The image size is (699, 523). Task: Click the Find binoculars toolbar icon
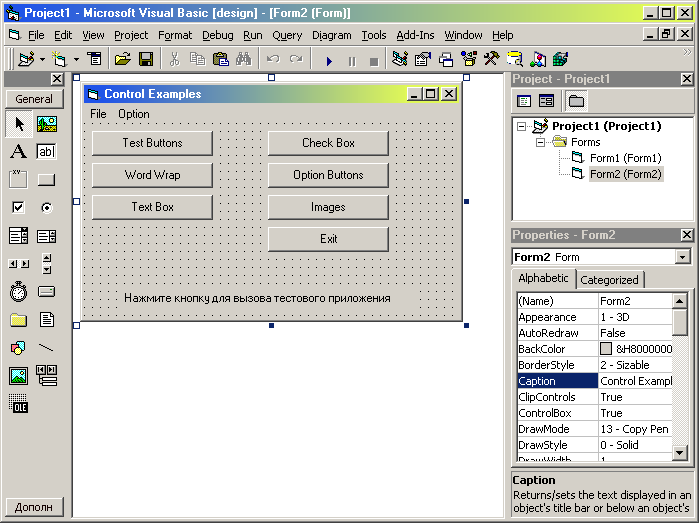coord(244,59)
